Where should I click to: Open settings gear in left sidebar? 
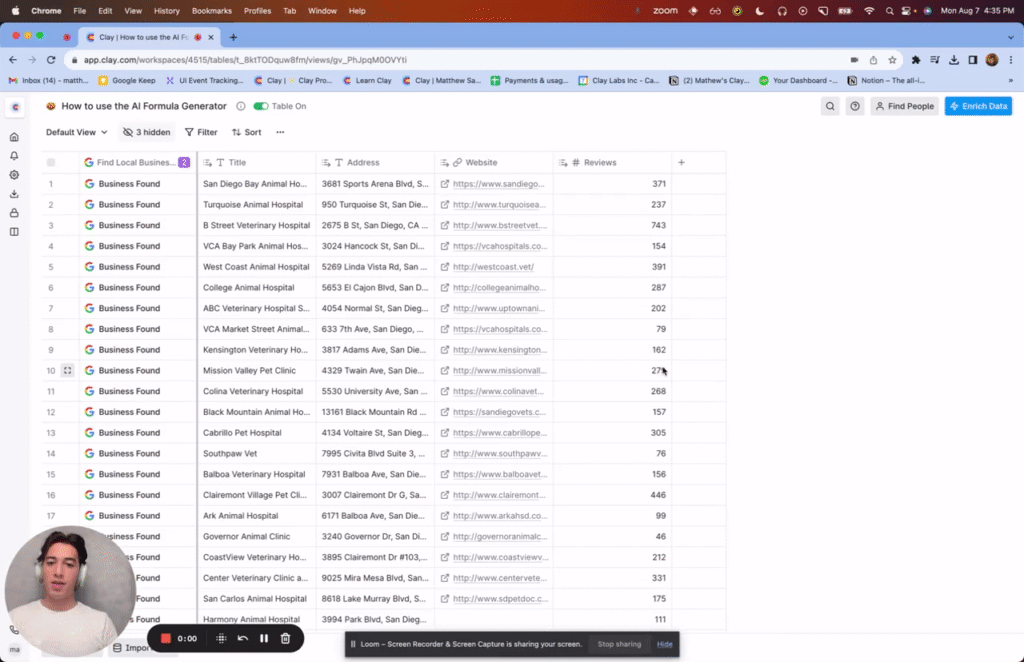point(14,175)
